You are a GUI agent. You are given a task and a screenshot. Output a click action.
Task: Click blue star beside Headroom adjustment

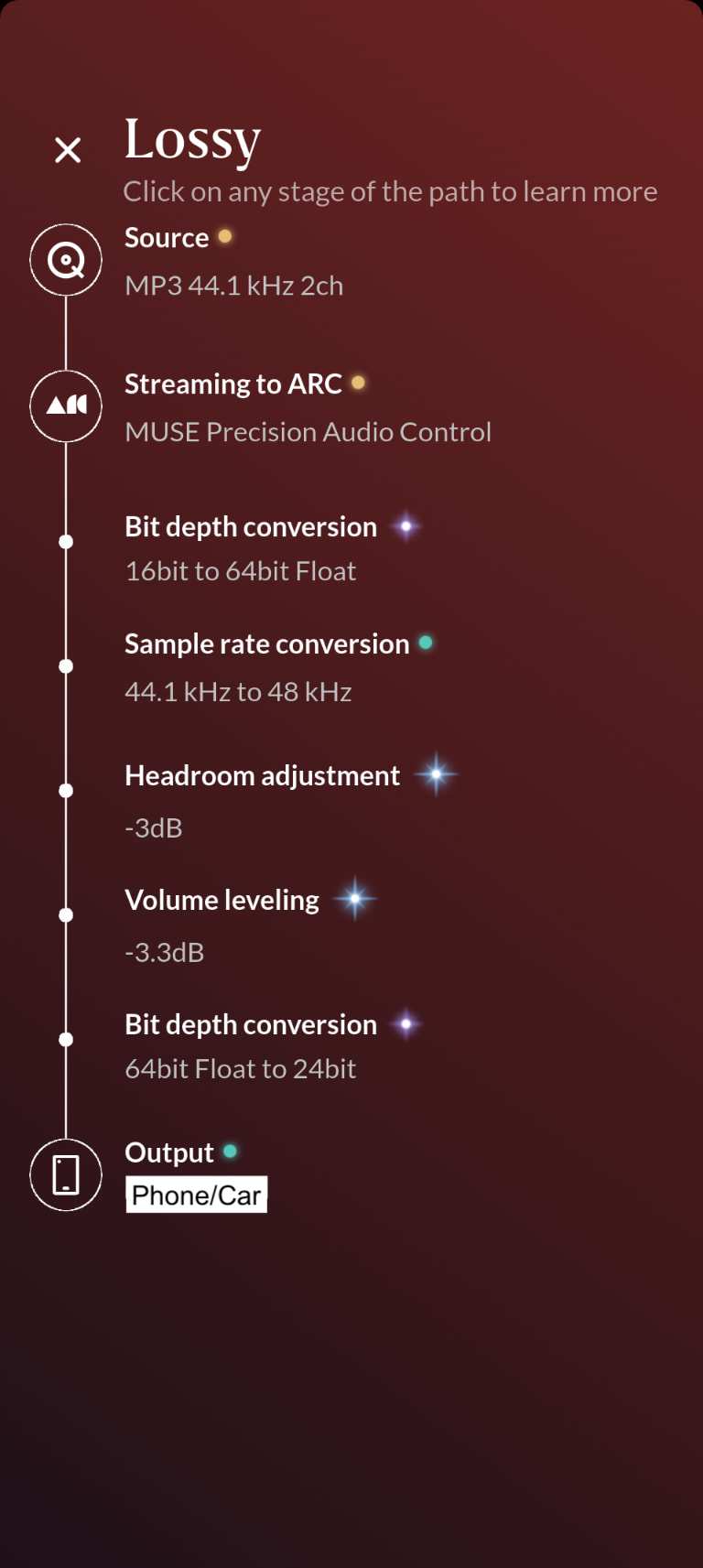pyautogui.click(x=436, y=775)
